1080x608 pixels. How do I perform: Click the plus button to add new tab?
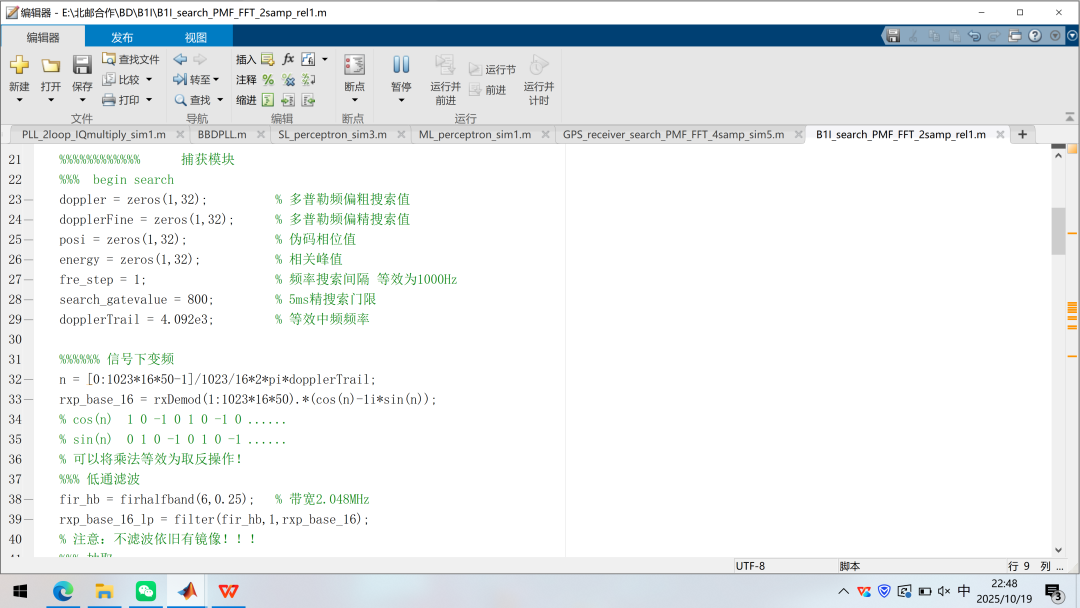(x=1022, y=134)
